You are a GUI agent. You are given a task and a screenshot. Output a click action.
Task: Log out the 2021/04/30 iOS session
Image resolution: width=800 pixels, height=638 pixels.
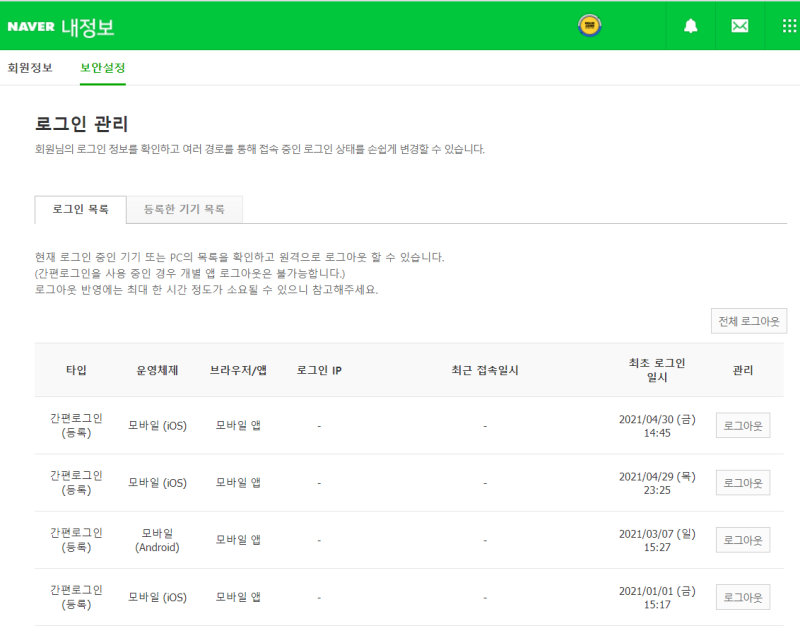pos(743,426)
